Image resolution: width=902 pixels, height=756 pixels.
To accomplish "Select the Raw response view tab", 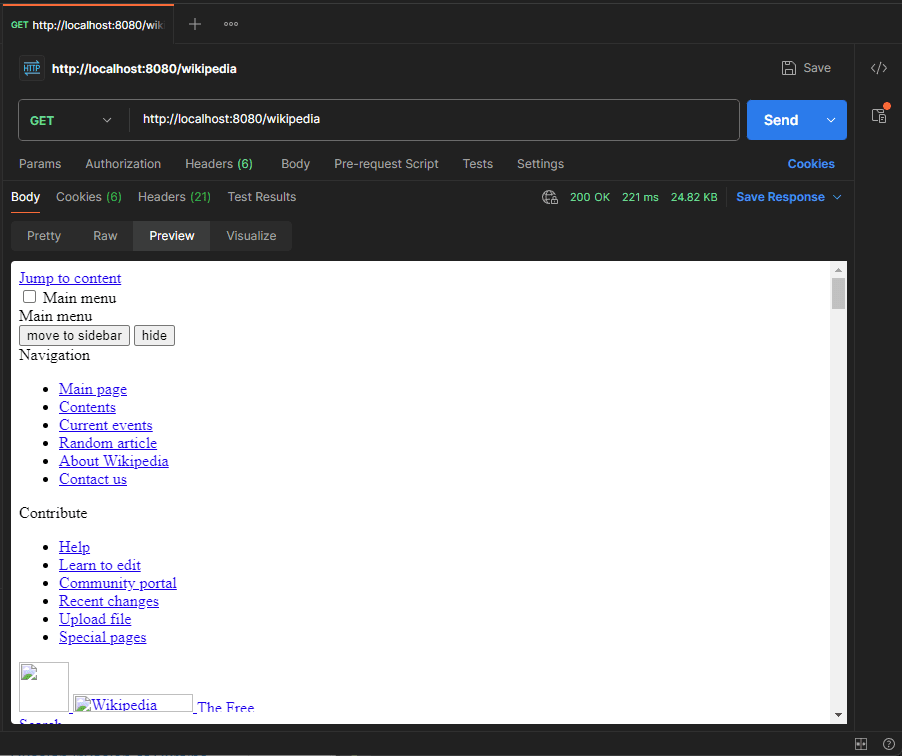I will pyautogui.click(x=105, y=236).
